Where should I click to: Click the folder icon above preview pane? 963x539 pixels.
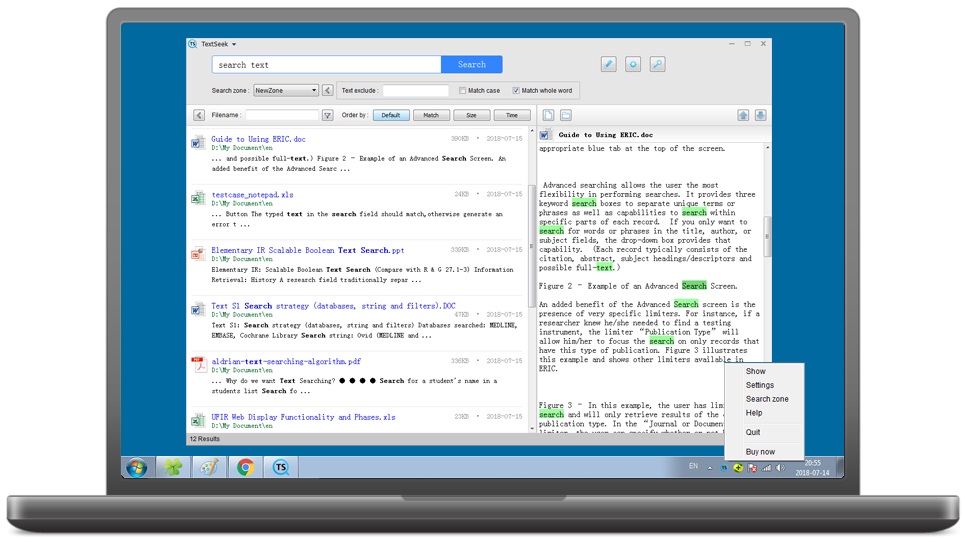click(565, 116)
